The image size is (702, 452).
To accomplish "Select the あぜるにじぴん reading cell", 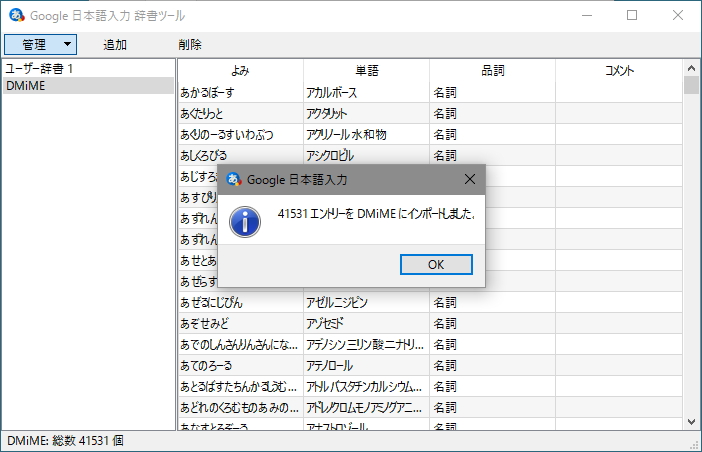I will [x=240, y=303].
